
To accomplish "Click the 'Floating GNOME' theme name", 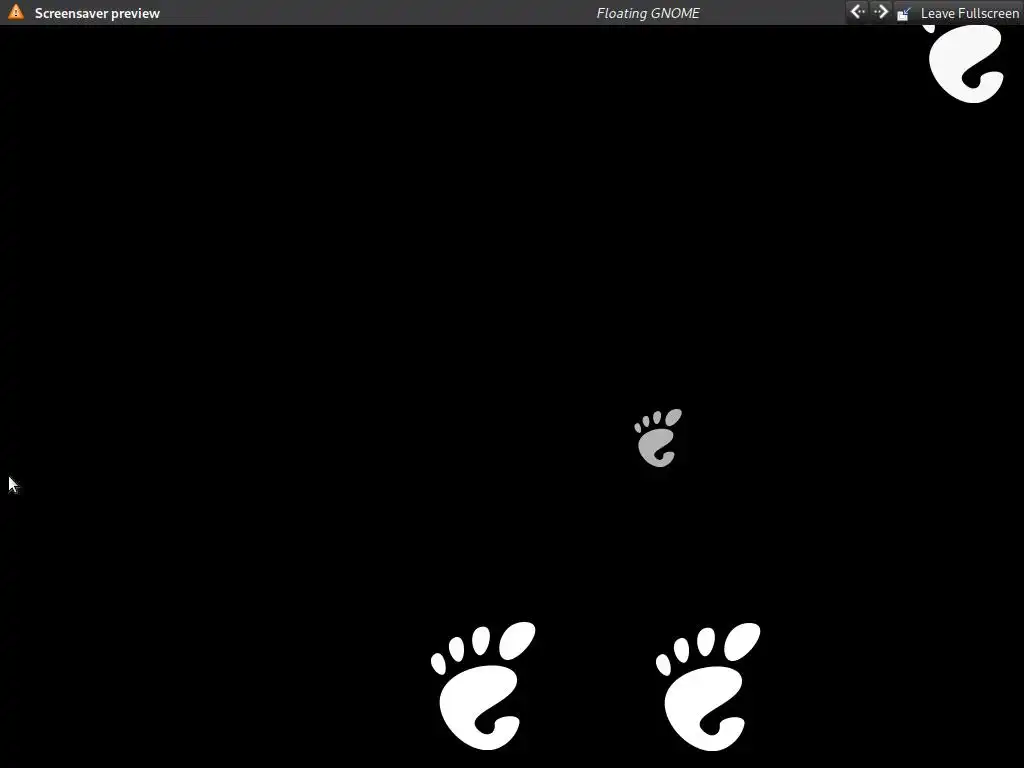I will point(648,13).
